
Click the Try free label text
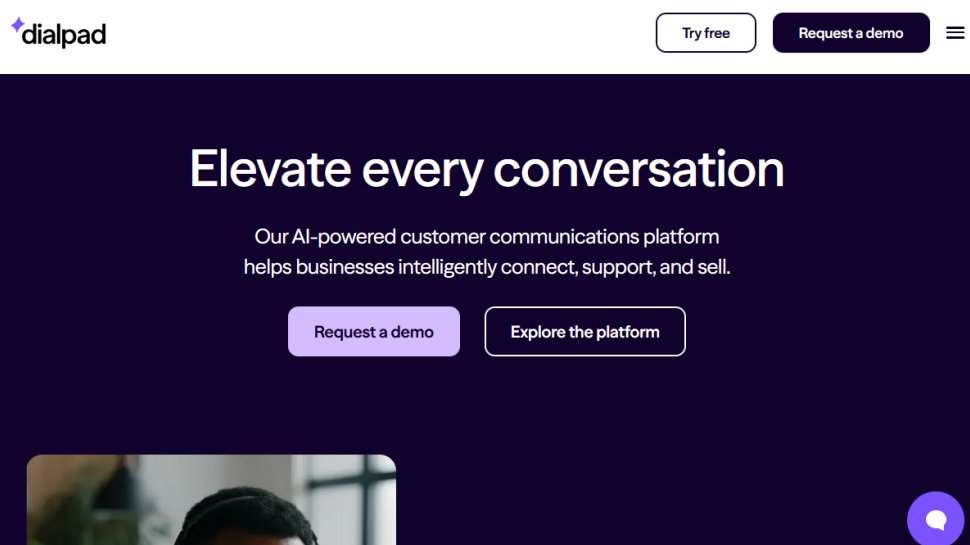[x=706, y=33]
